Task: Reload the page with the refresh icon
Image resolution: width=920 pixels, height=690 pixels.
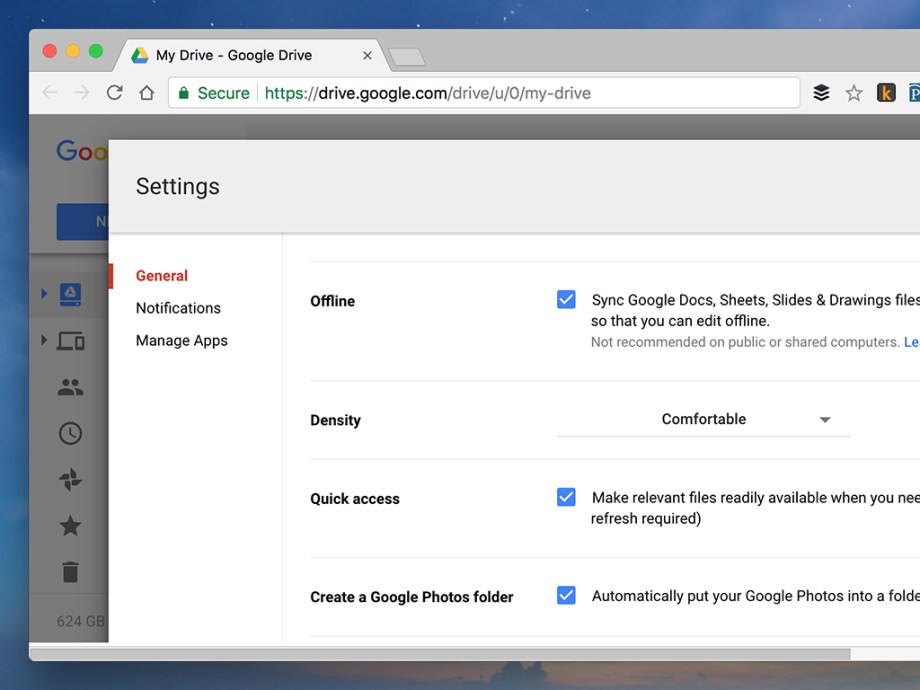Action: 114,92
